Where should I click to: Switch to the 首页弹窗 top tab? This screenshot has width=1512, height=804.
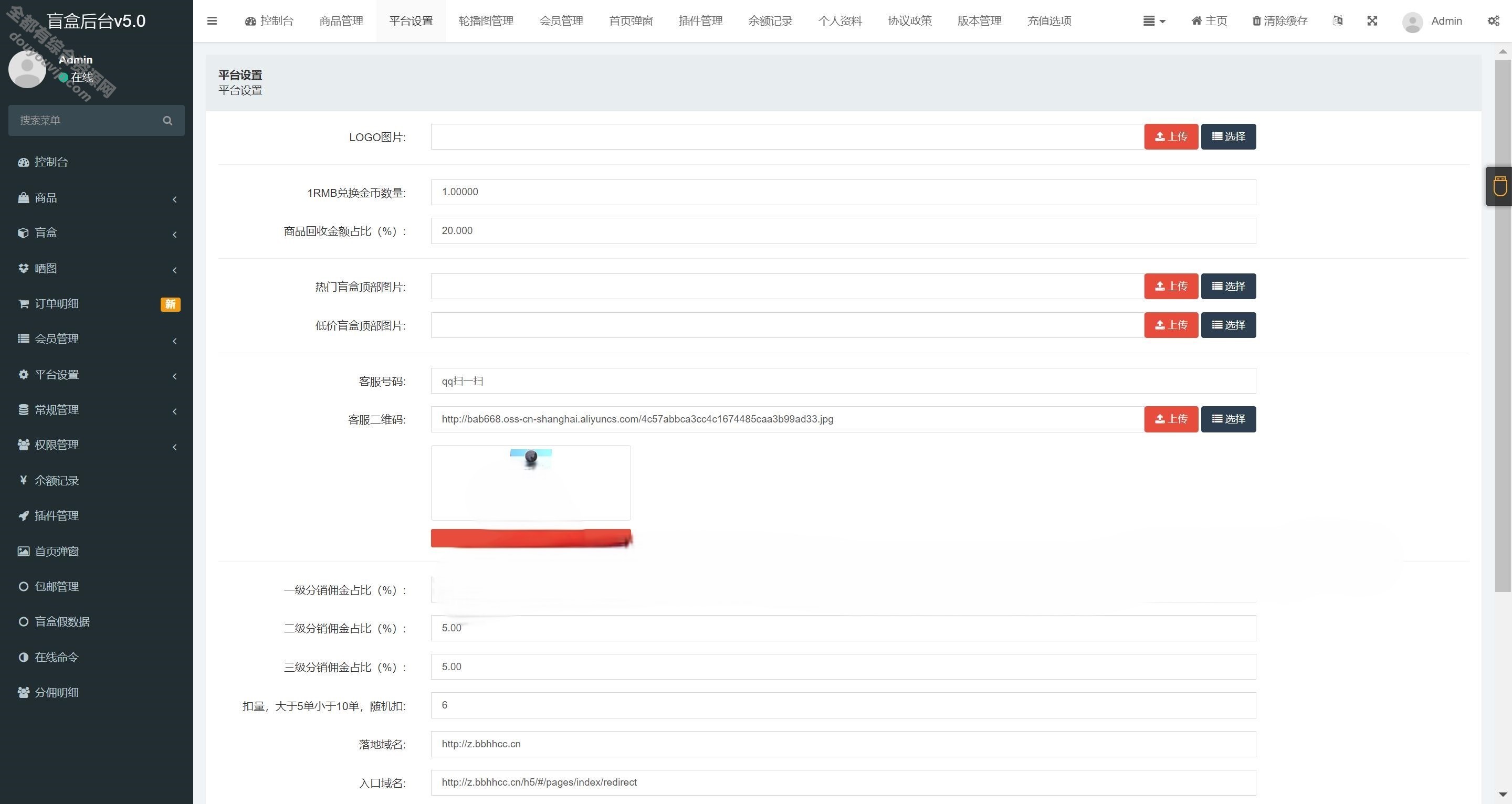(631, 21)
